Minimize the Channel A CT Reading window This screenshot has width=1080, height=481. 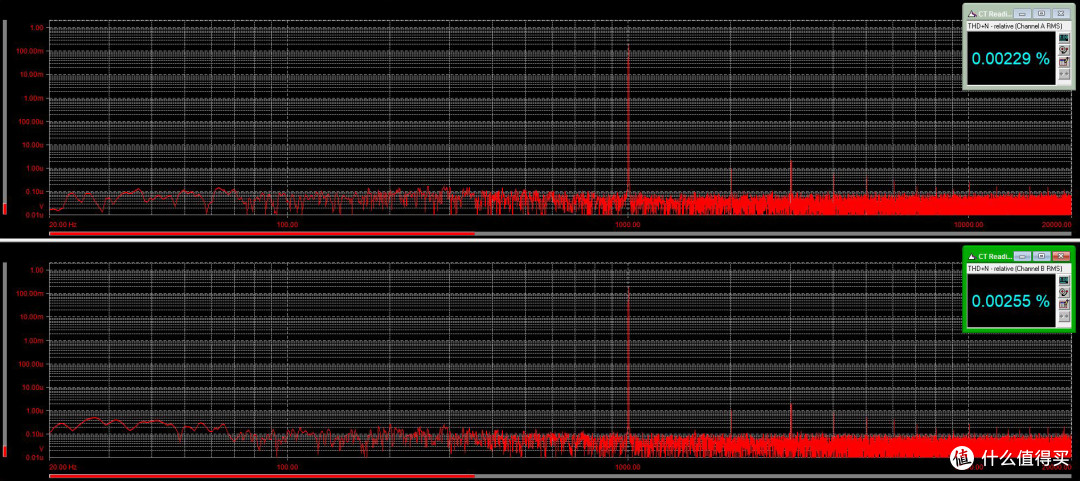pos(1022,14)
